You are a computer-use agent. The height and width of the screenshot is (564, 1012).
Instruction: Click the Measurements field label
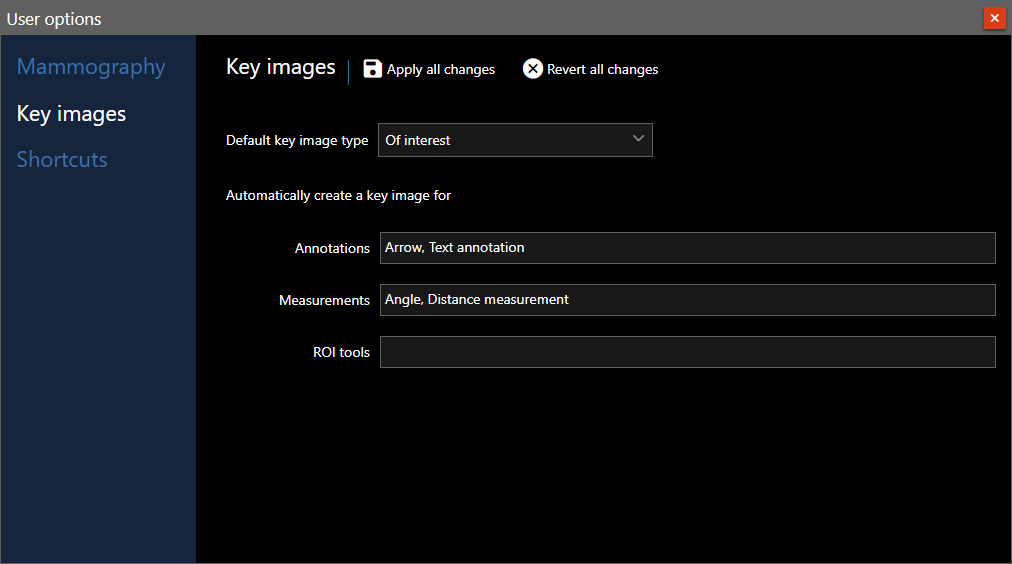(x=324, y=300)
